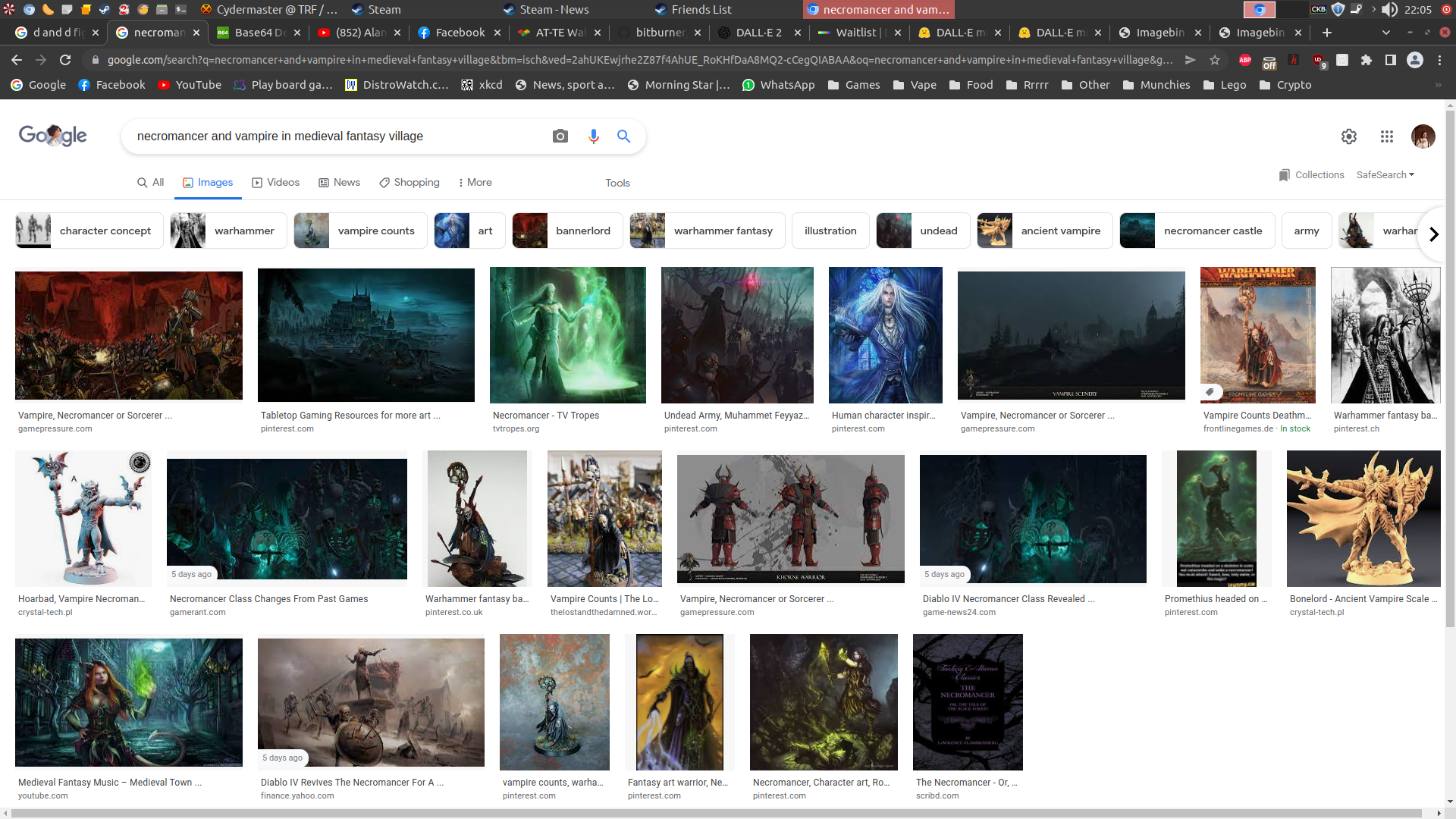
Task: Switch to the Shopping results tab
Action: [409, 183]
